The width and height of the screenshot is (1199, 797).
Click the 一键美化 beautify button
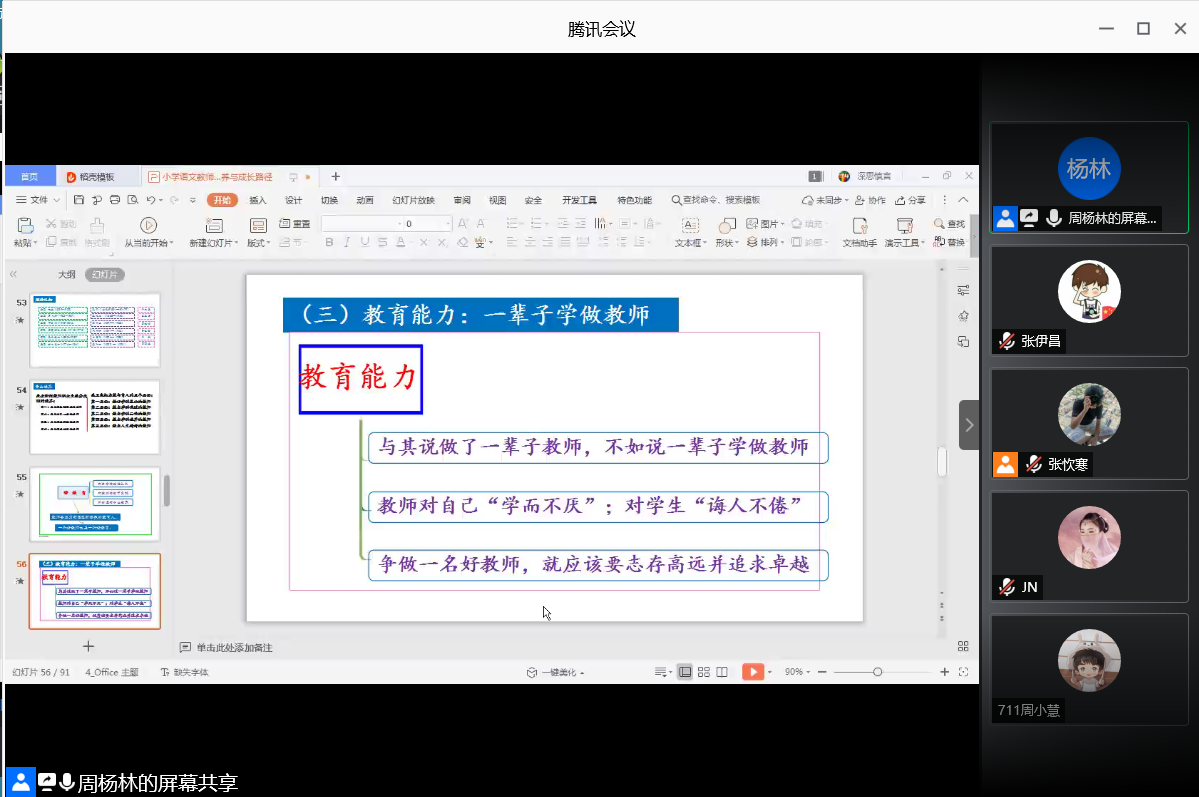pos(556,672)
